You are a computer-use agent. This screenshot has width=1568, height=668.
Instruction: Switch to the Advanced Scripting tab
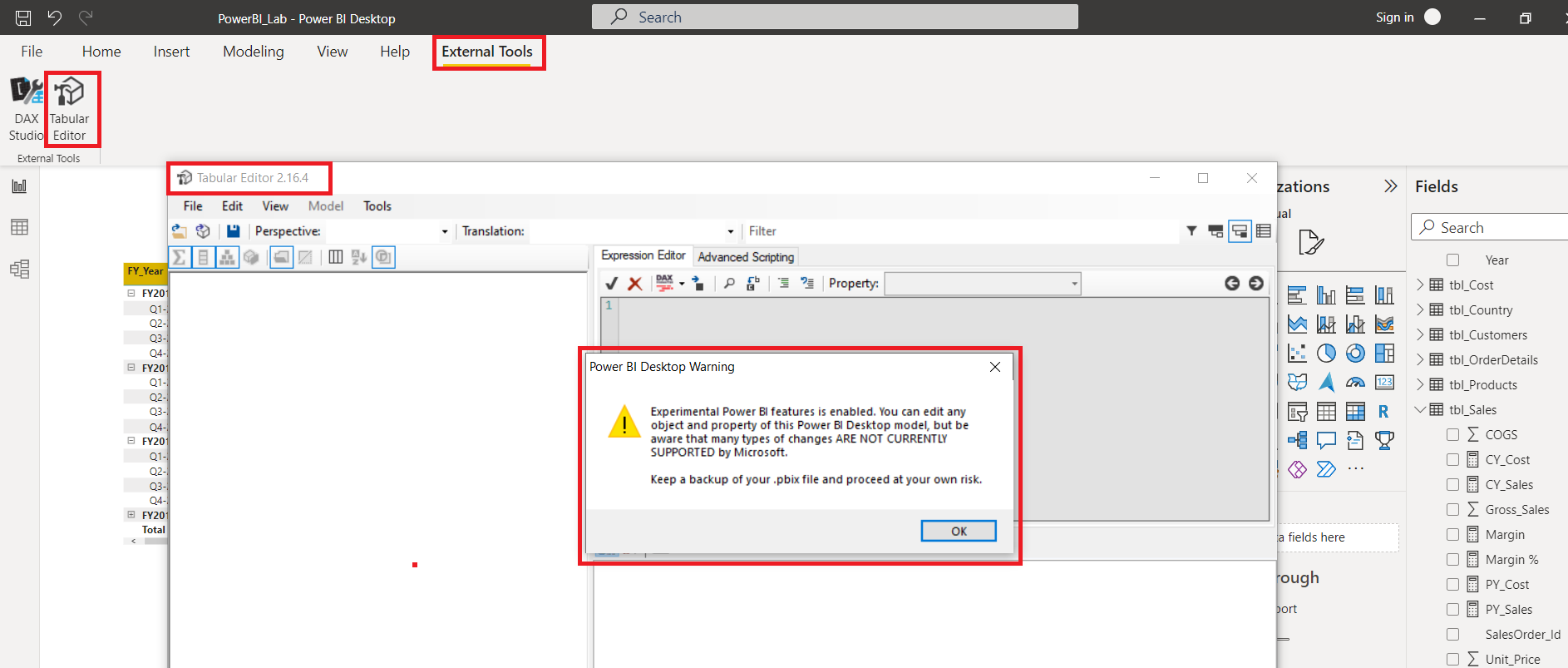click(746, 257)
